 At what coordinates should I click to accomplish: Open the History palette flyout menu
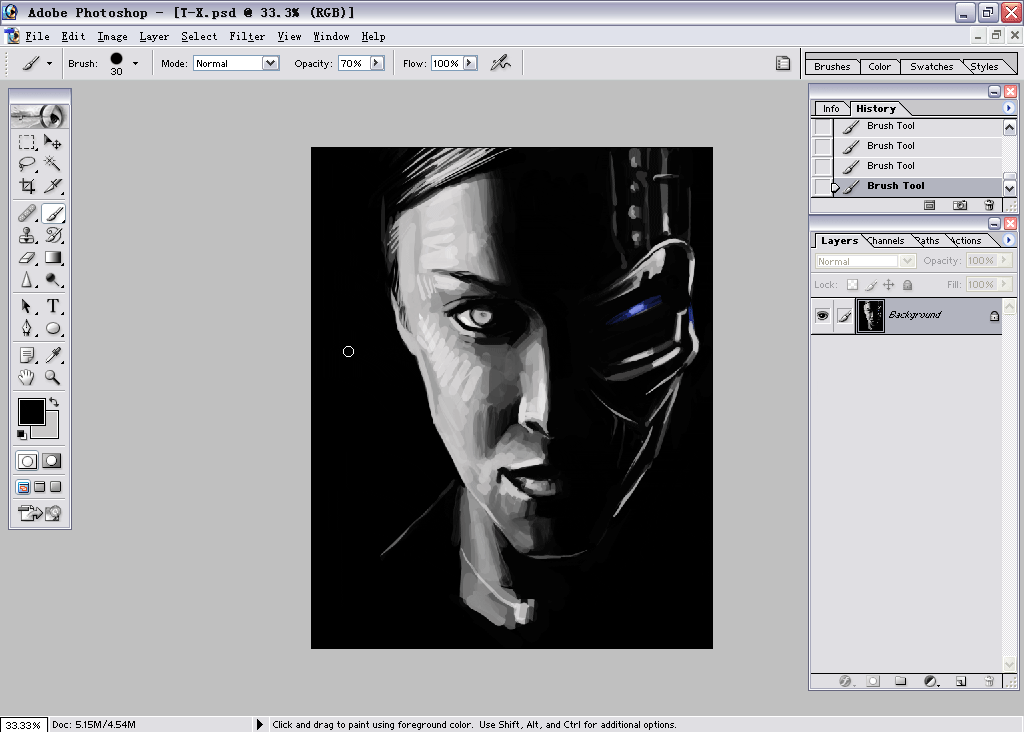point(1008,108)
